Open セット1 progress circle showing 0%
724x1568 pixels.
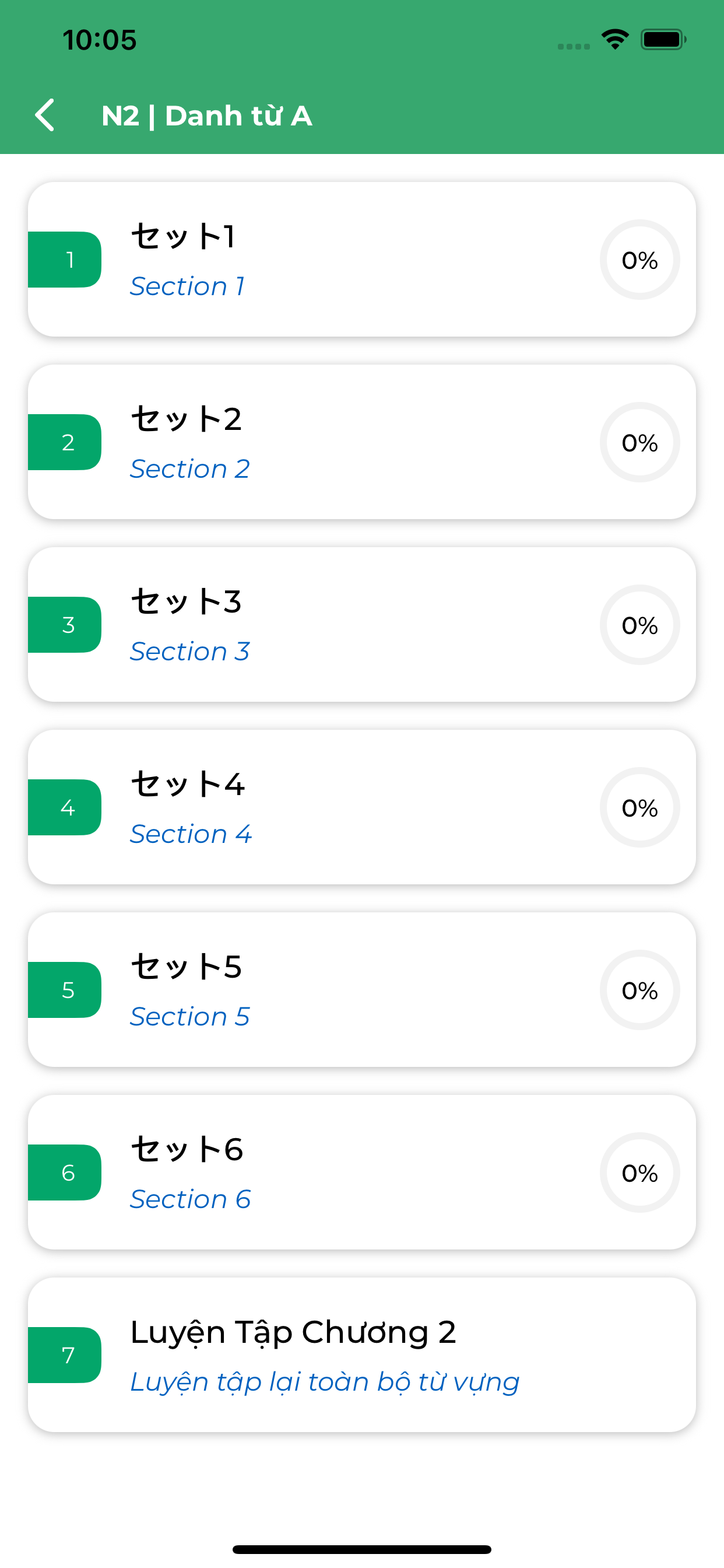(x=639, y=260)
